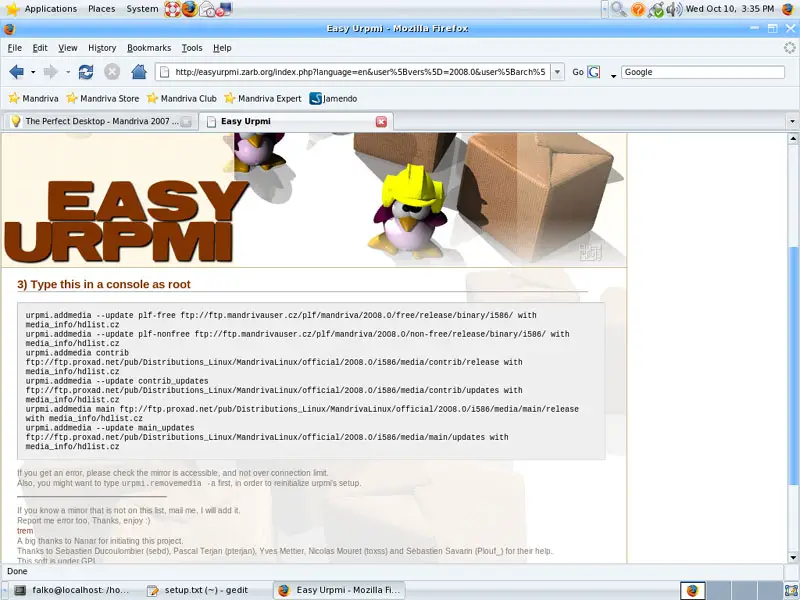Click the page icon in the address bar
The width and height of the screenshot is (800, 600).
click(164, 72)
